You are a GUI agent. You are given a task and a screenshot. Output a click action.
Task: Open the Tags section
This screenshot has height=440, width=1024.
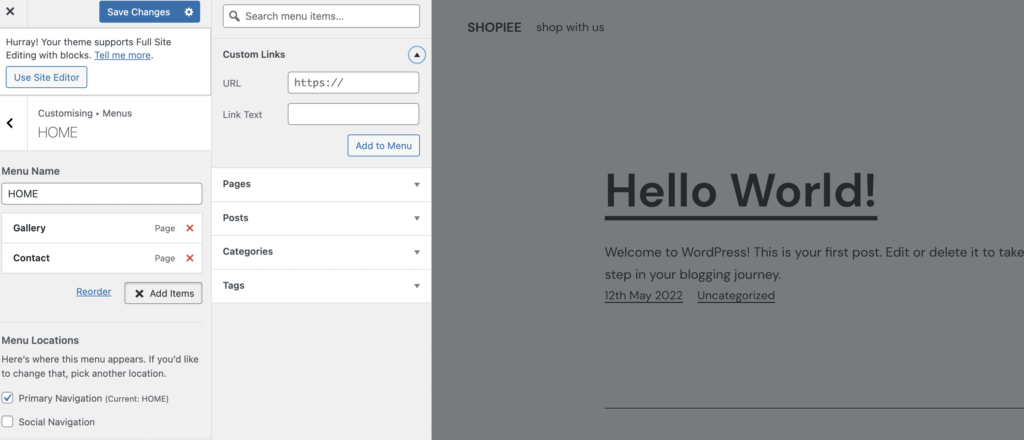pyautogui.click(x=417, y=286)
